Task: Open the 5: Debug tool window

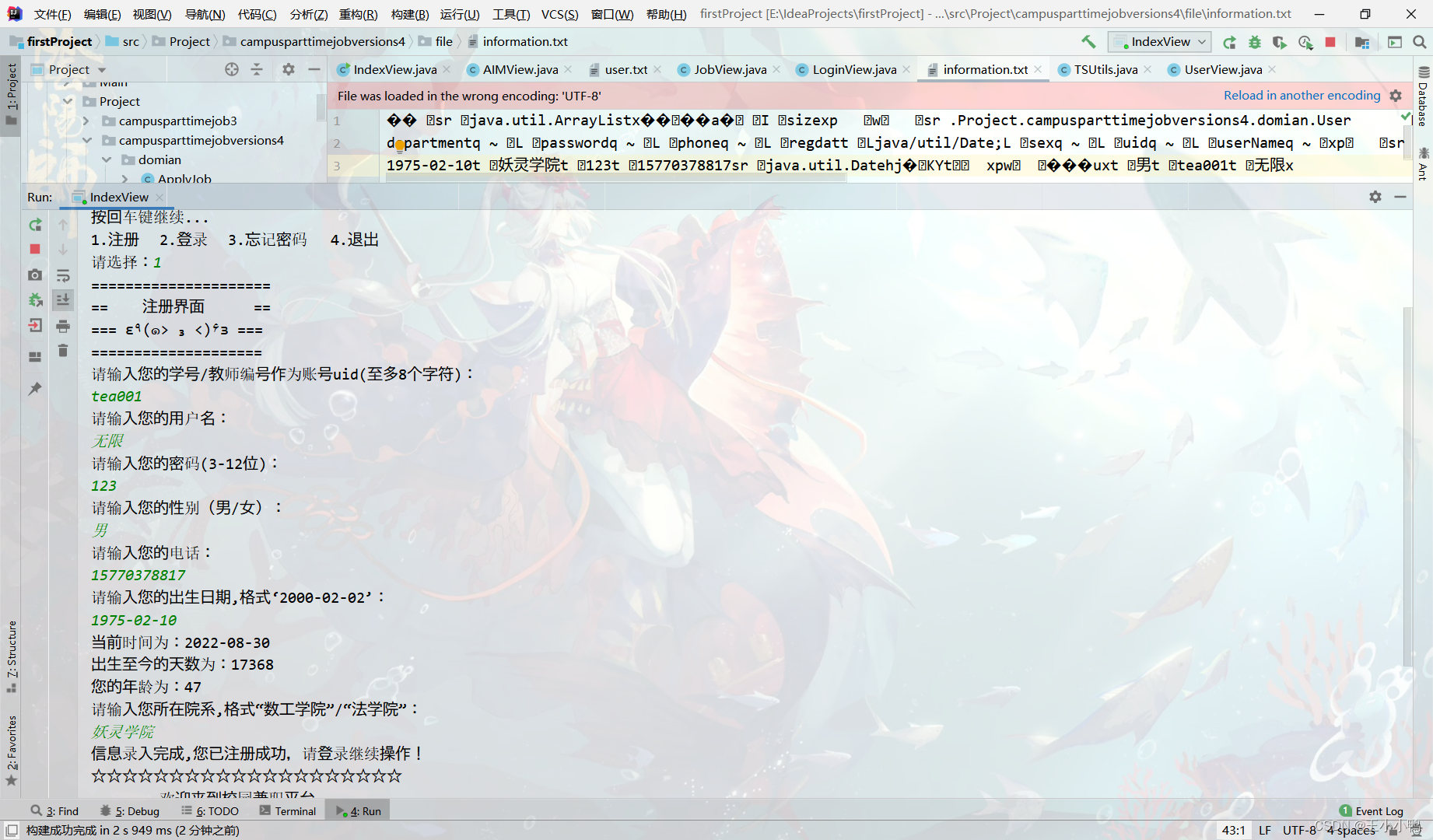Action: [x=131, y=810]
